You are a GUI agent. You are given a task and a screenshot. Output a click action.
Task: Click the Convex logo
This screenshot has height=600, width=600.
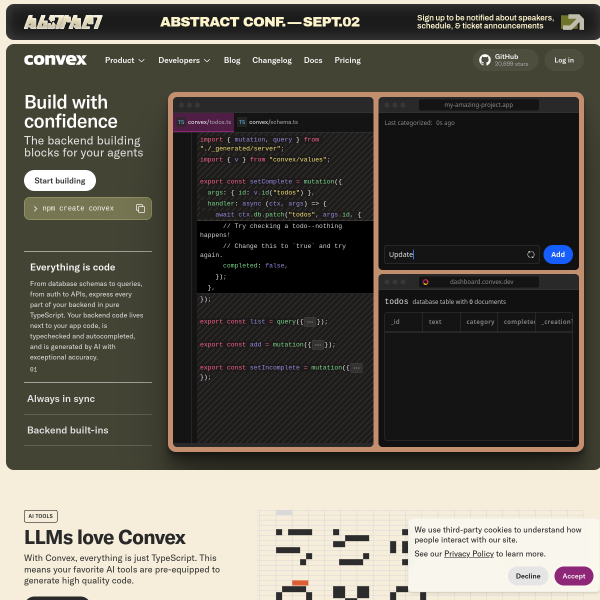point(55,60)
